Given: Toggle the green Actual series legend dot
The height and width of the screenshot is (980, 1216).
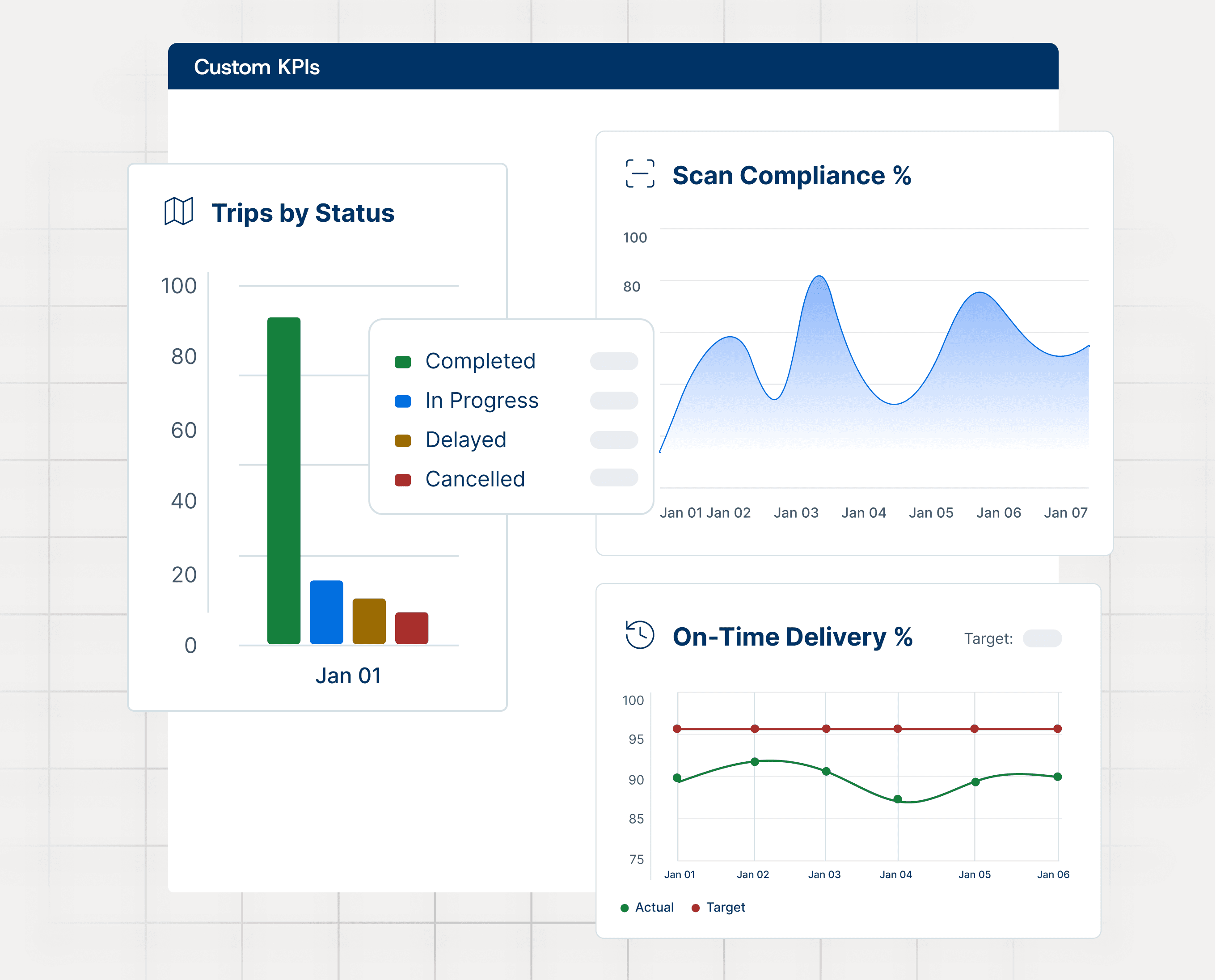Looking at the screenshot, I should coord(625,908).
